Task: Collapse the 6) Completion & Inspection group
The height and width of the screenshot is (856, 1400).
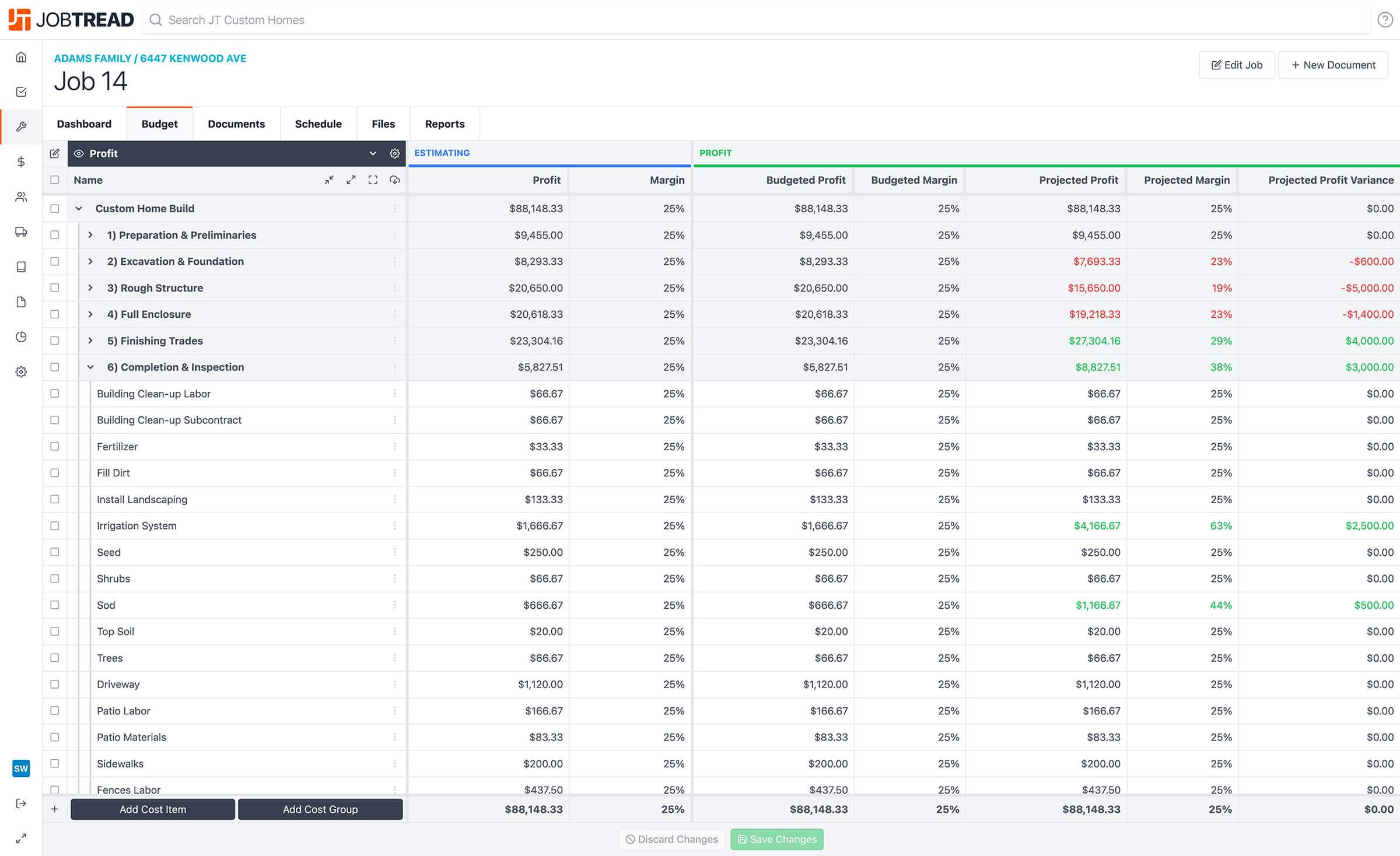Action: coord(90,367)
